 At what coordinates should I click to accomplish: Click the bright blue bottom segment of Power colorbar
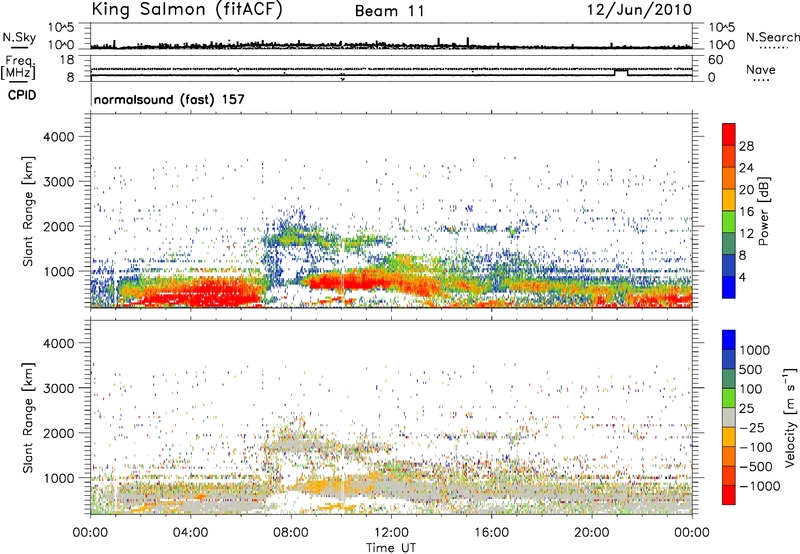(729, 287)
